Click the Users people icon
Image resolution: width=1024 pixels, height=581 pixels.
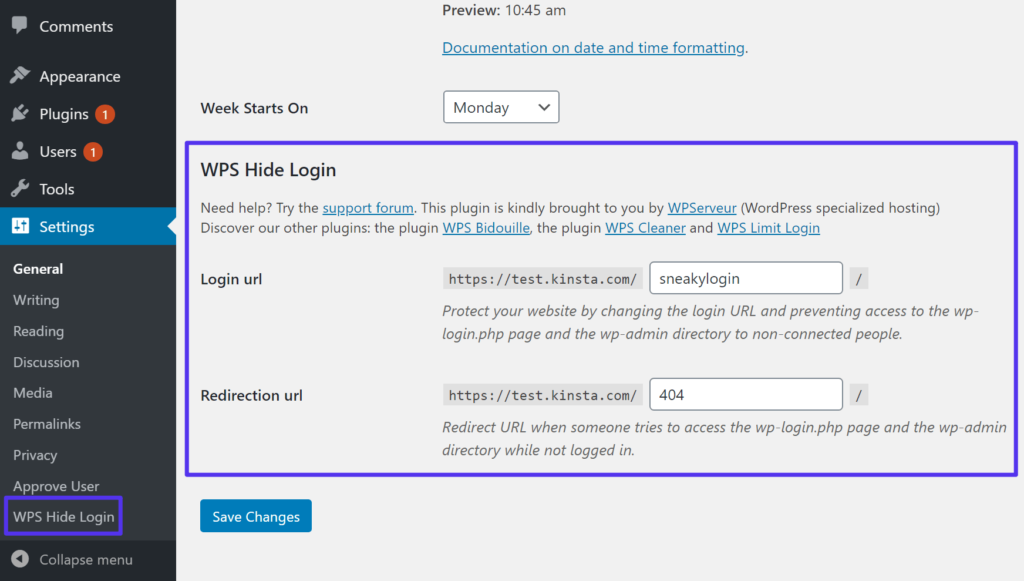coord(20,151)
